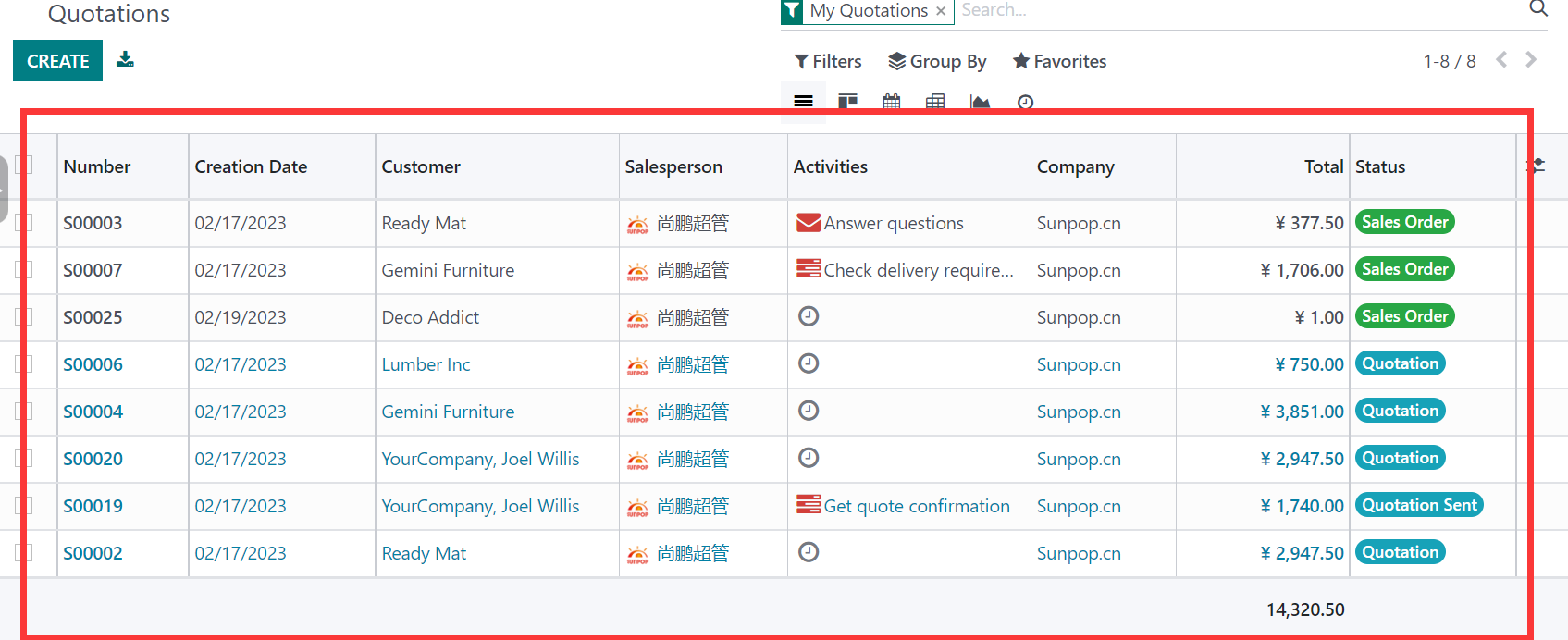Remove the My Quotations filter tag
The height and width of the screenshot is (640, 1568).
click(x=941, y=11)
